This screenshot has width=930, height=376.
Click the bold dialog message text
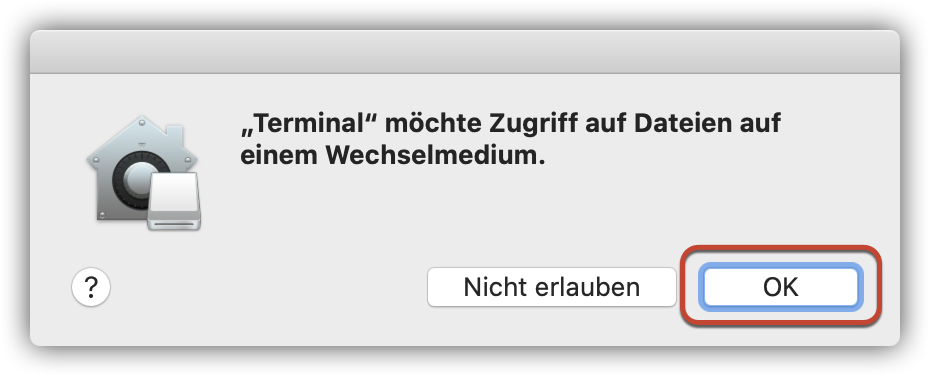[x=511, y=139]
